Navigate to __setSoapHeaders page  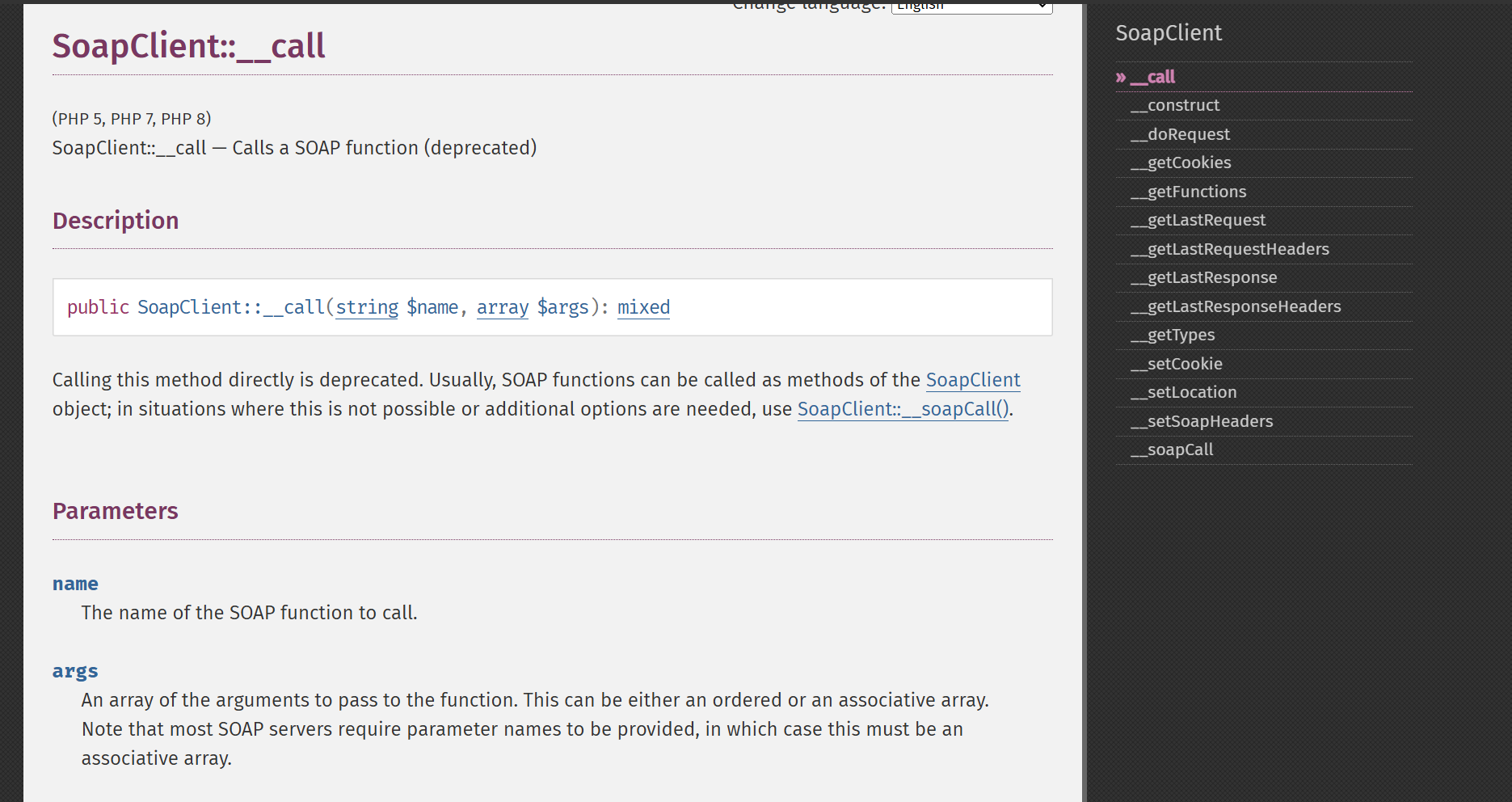pyautogui.click(x=1202, y=421)
